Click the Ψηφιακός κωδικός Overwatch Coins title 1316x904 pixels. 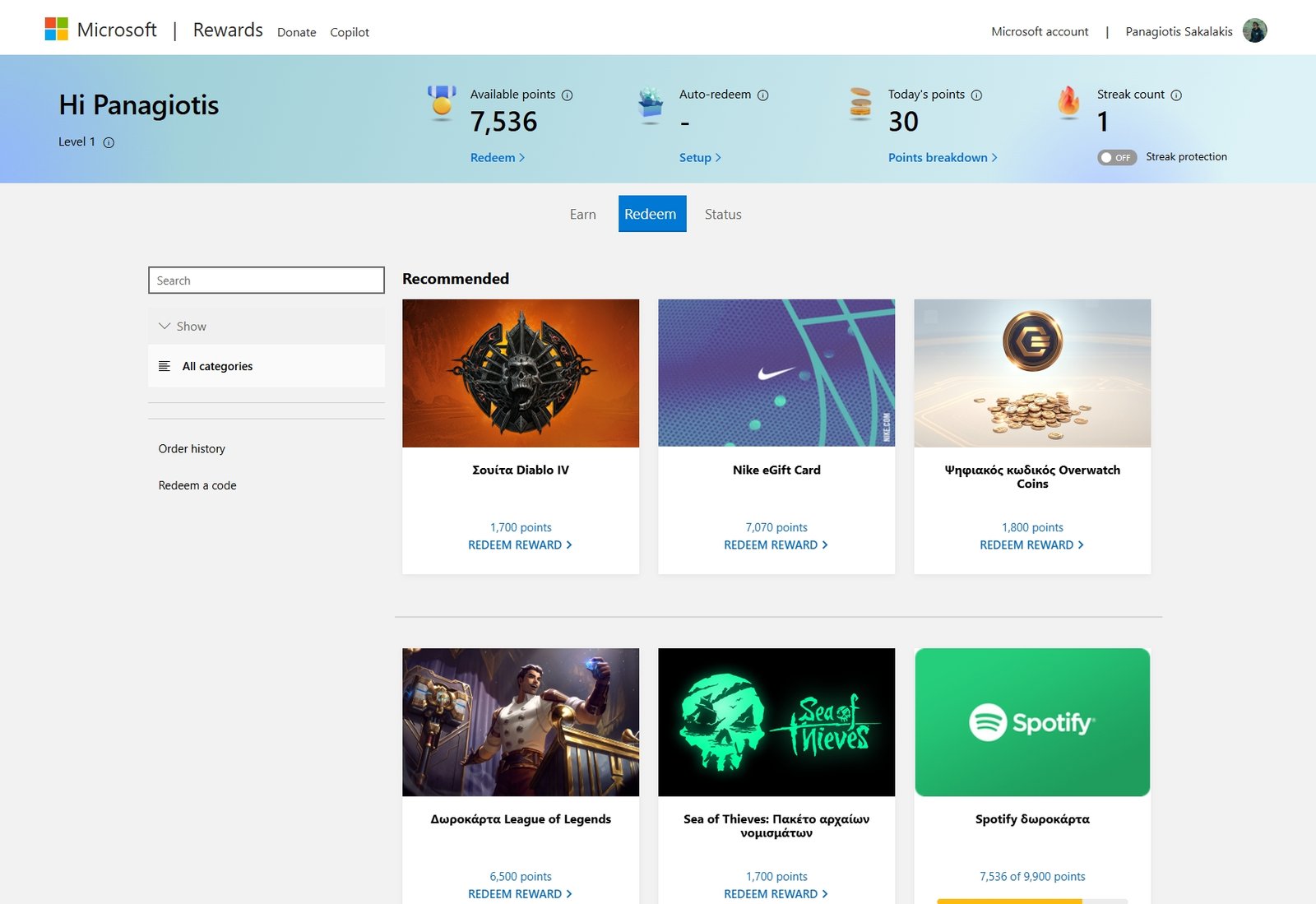[1032, 476]
